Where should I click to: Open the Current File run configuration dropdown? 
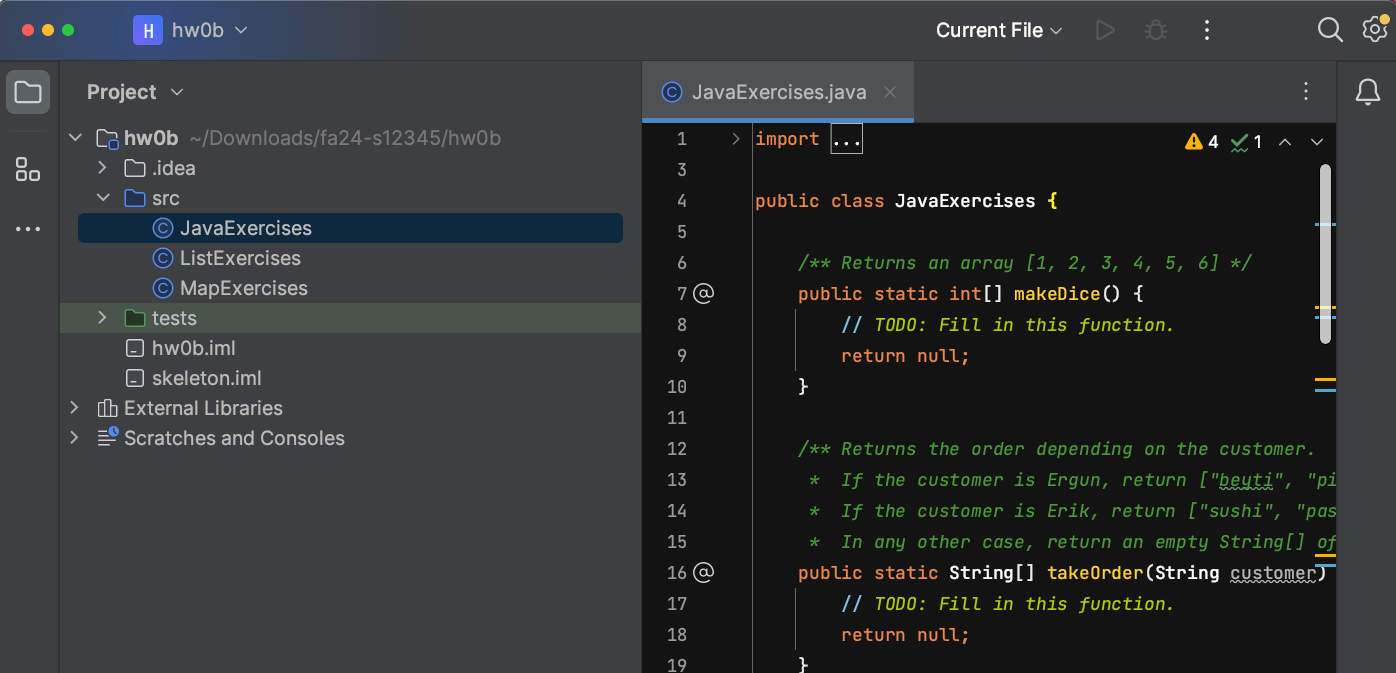[x=999, y=29]
